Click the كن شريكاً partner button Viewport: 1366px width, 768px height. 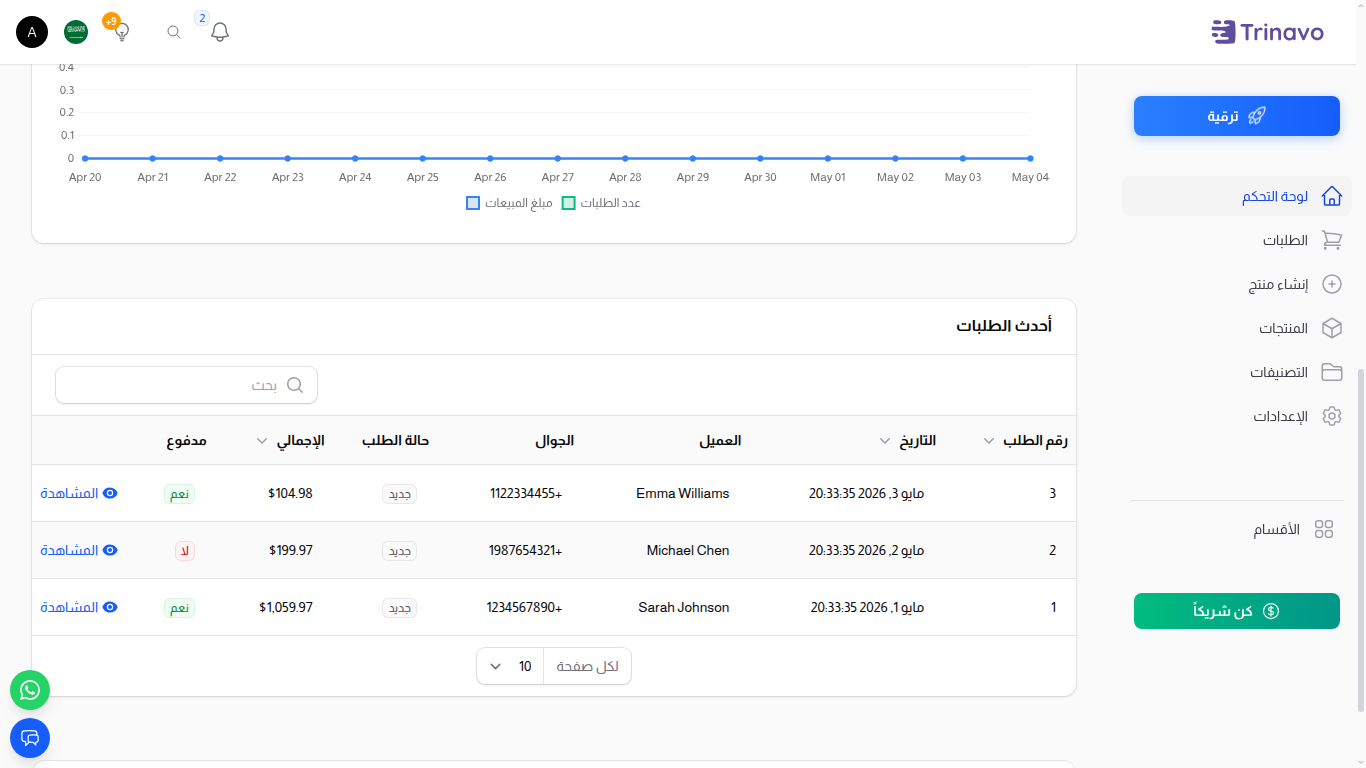tap(1237, 611)
